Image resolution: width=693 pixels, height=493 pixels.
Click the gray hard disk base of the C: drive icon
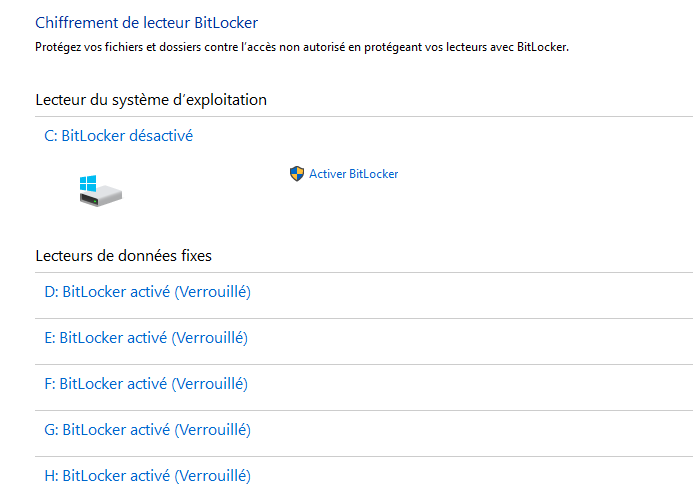point(102,197)
